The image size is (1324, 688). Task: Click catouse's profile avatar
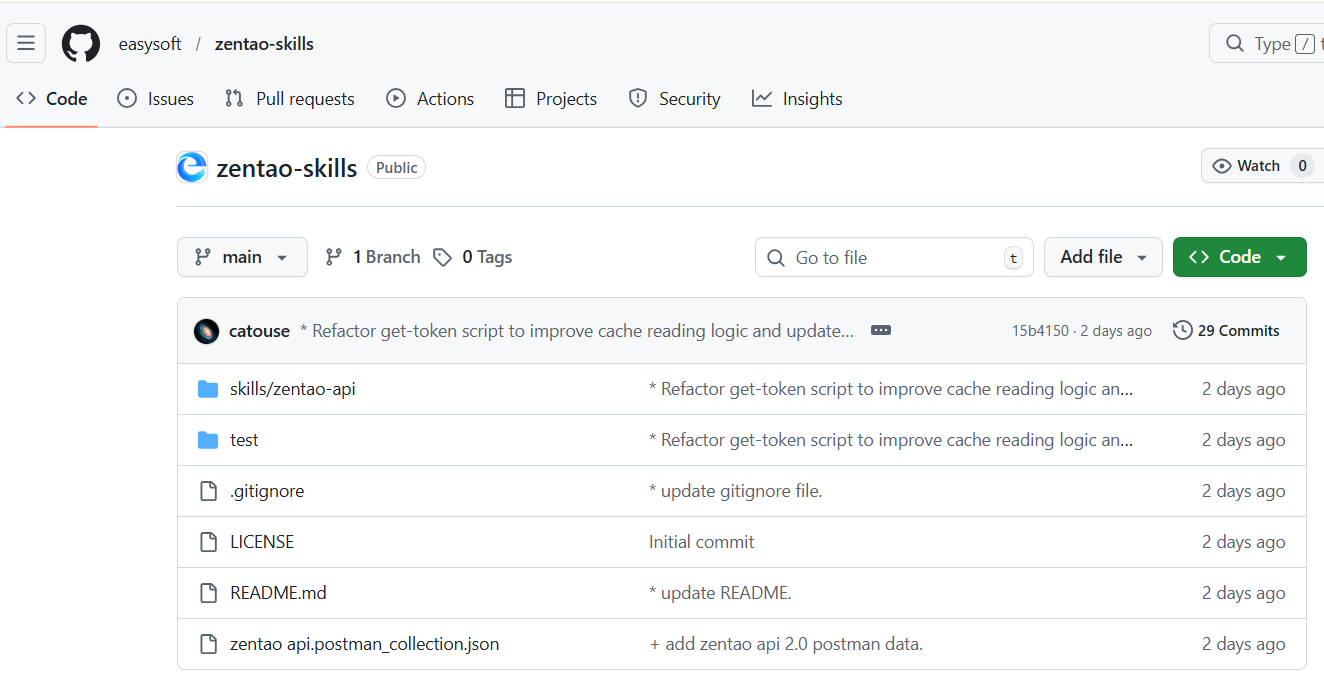pyautogui.click(x=207, y=331)
